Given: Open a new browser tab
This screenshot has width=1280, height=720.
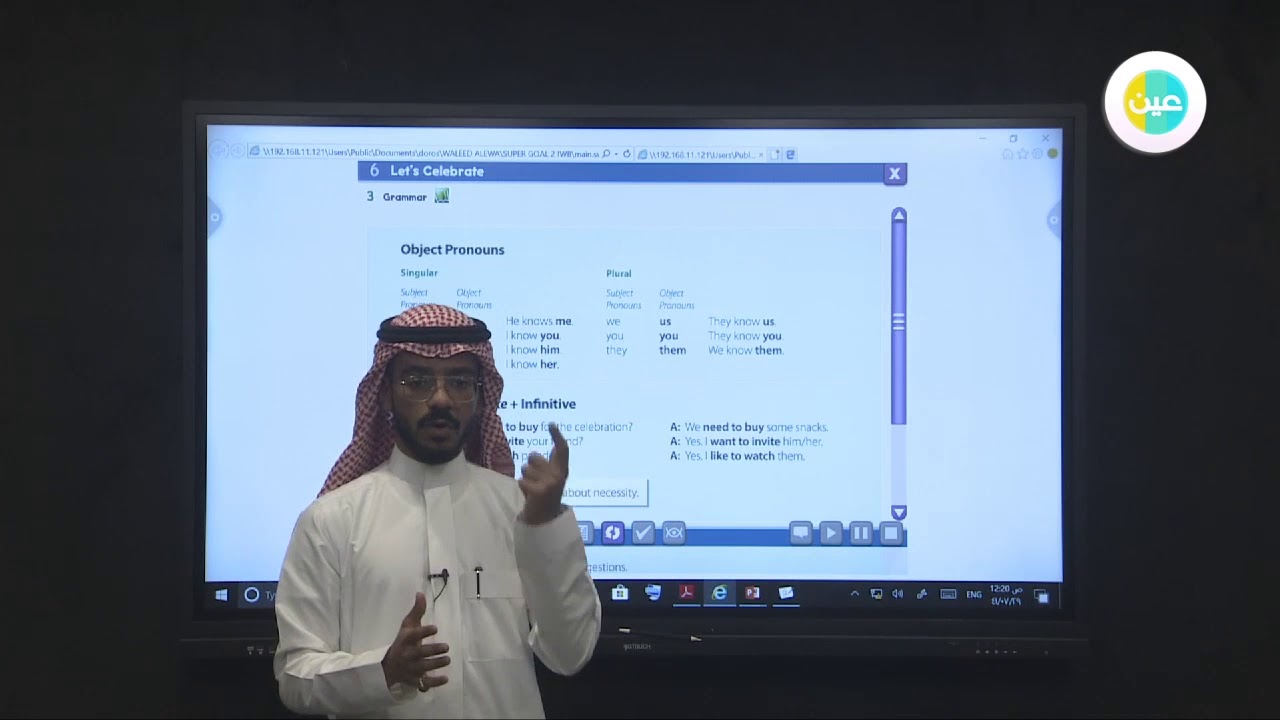Looking at the screenshot, I should 777,155.
